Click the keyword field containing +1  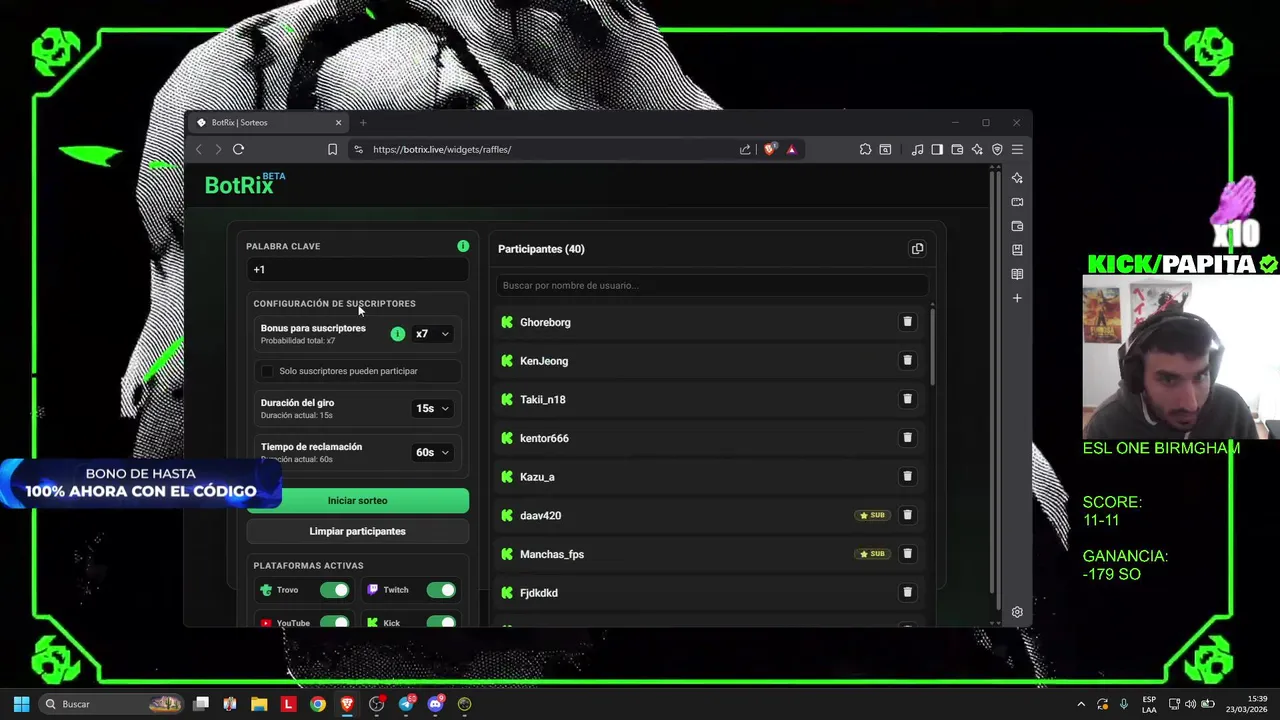pos(357,269)
